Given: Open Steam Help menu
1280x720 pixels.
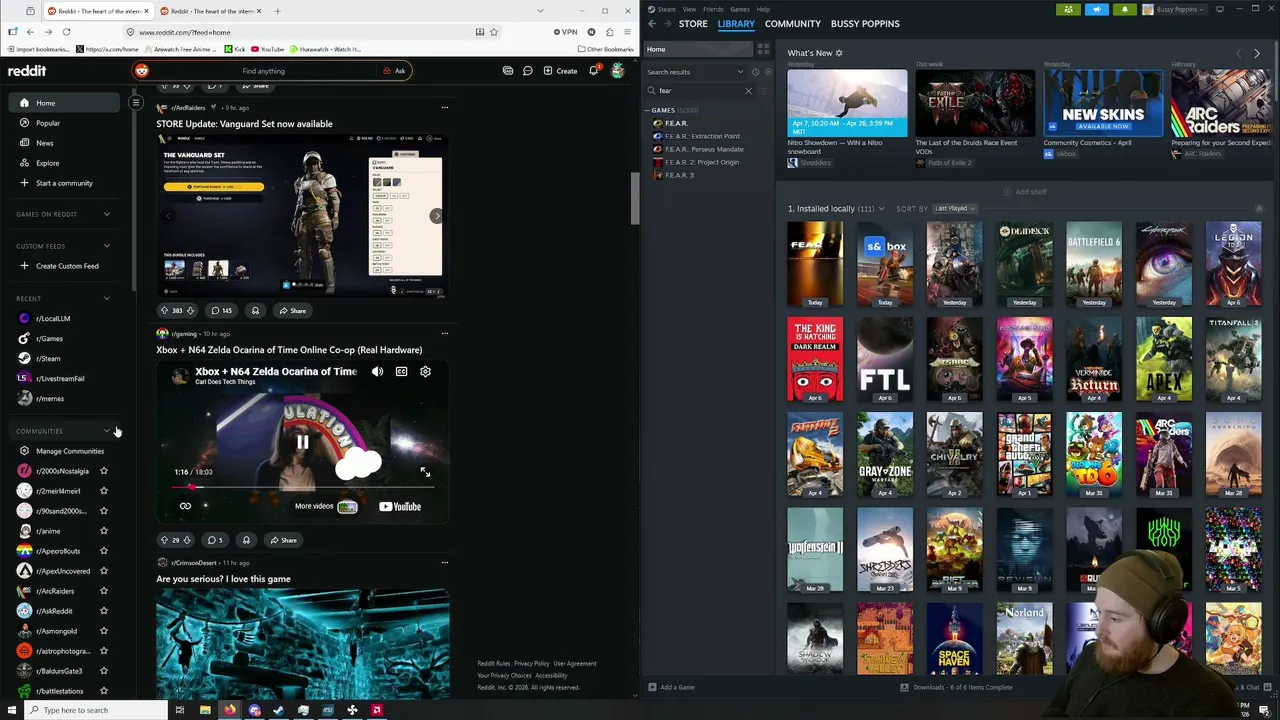Looking at the screenshot, I should pyautogui.click(x=763, y=9).
